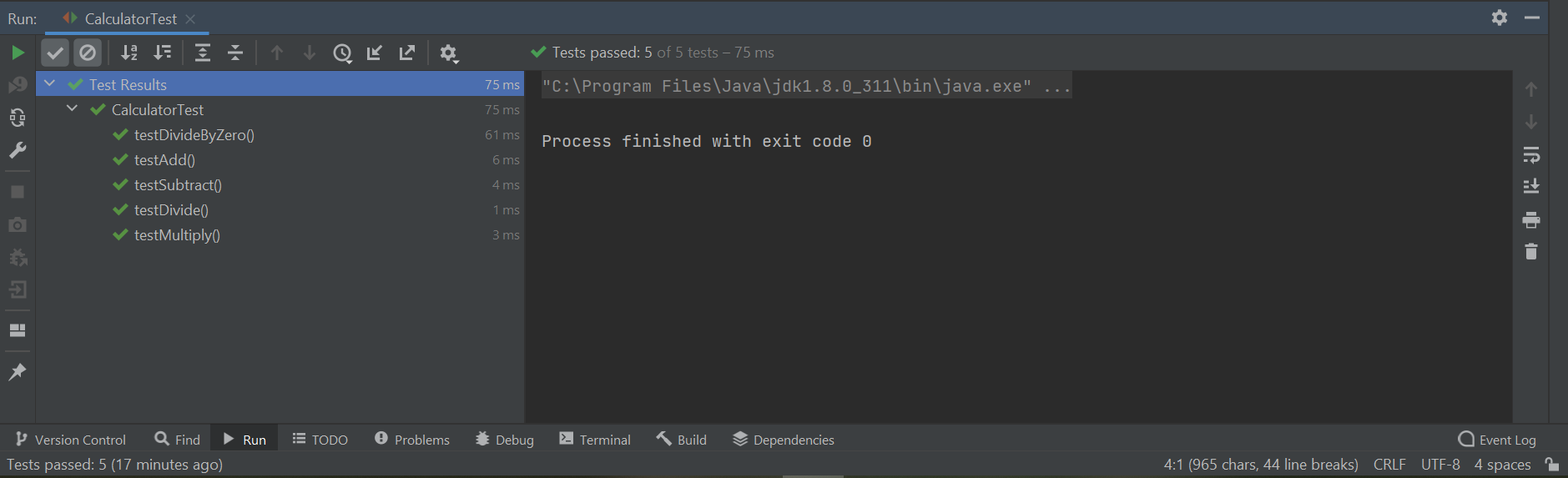
Task: Pin the CalculatorTest run tab
Action: click(x=18, y=372)
